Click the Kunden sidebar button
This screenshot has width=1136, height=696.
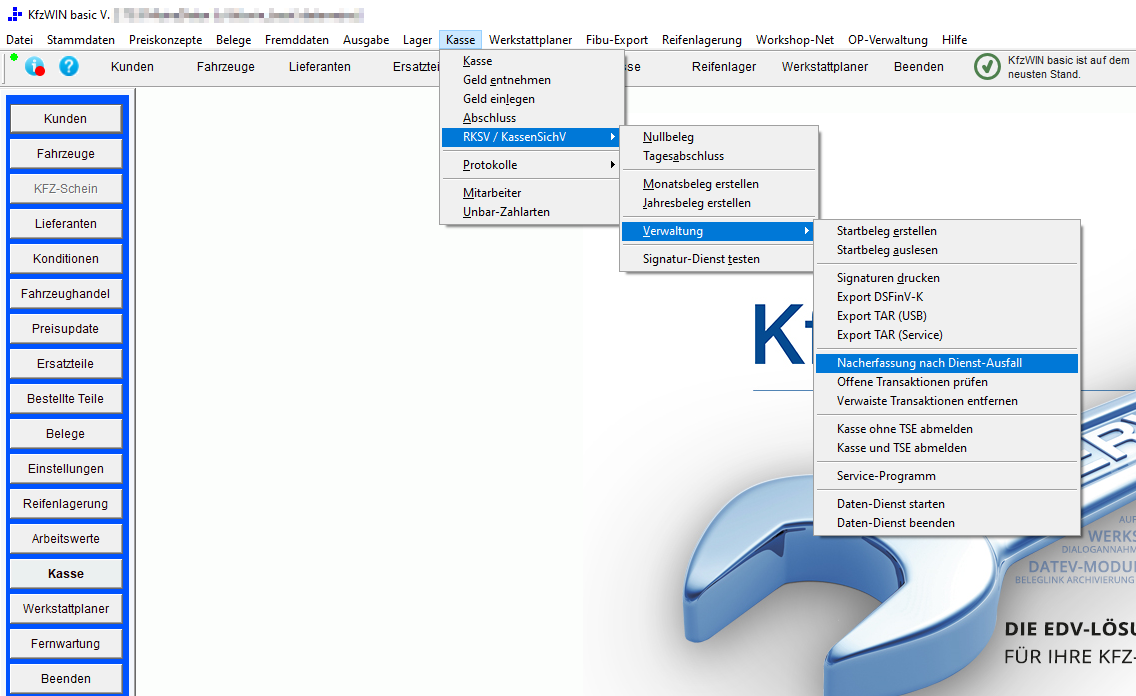pyautogui.click(x=65, y=119)
